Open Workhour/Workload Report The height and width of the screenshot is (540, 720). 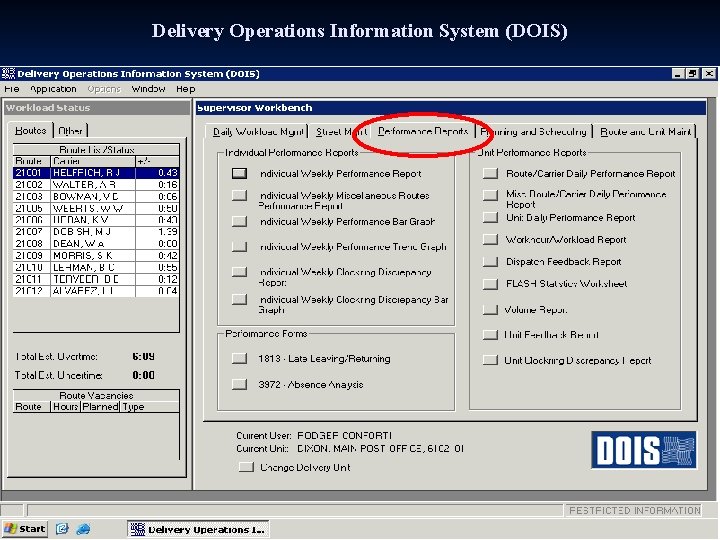pyautogui.click(x=490, y=239)
